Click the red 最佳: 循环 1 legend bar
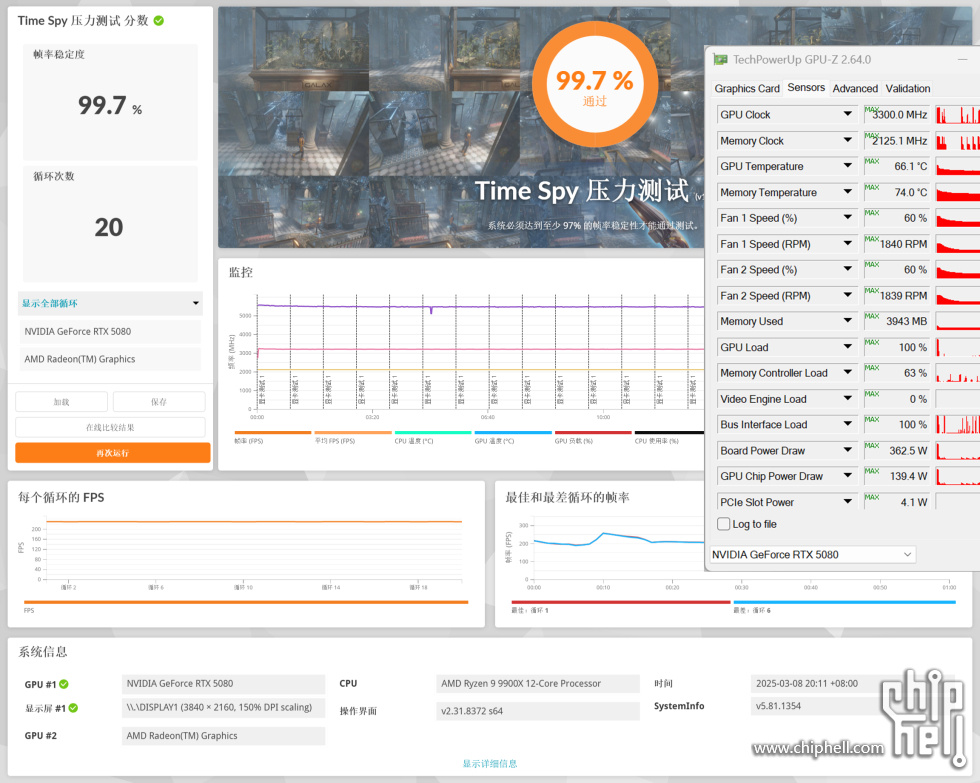 [x=621, y=602]
